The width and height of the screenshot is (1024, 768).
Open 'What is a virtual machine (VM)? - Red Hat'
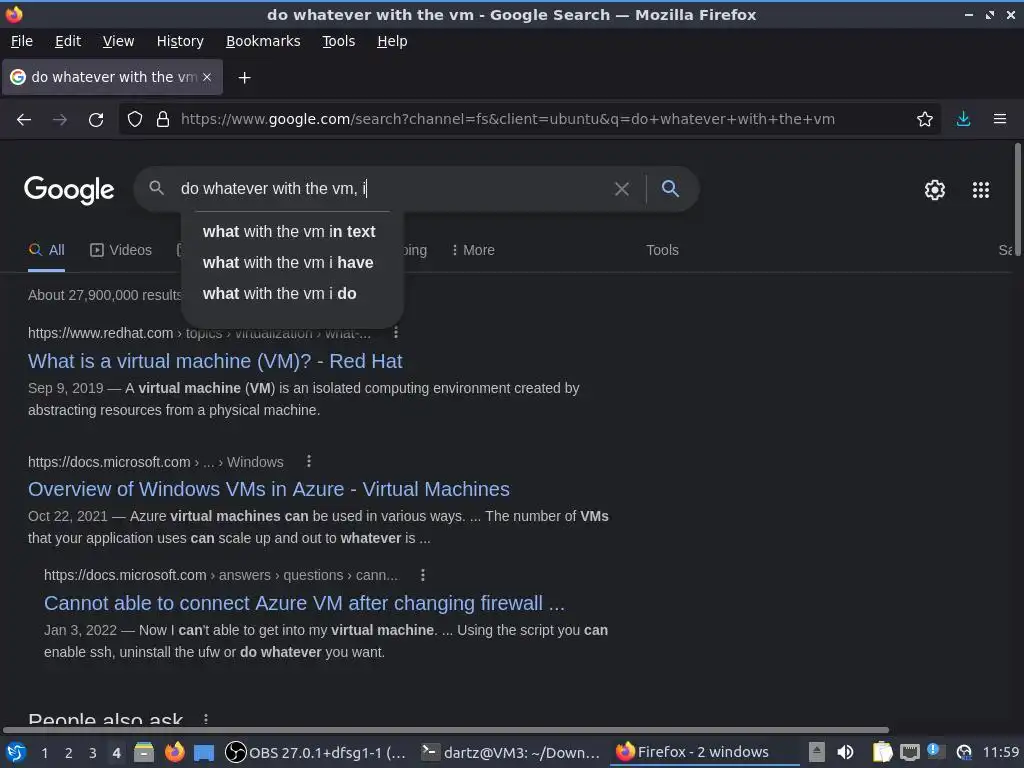pos(216,361)
